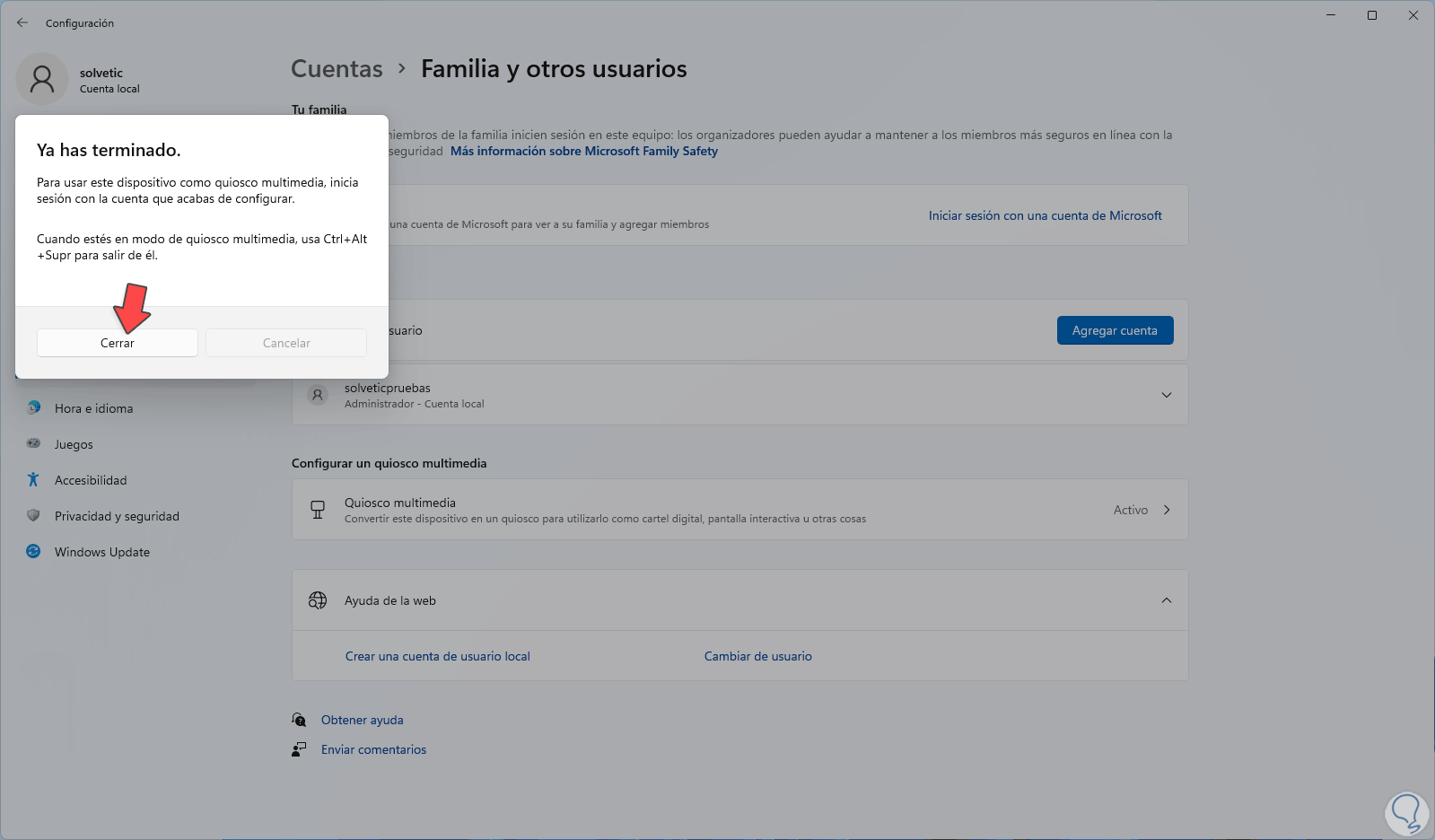This screenshot has width=1435, height=840.
Task: Click the Agregar cuenta button
Action: 1115,330
